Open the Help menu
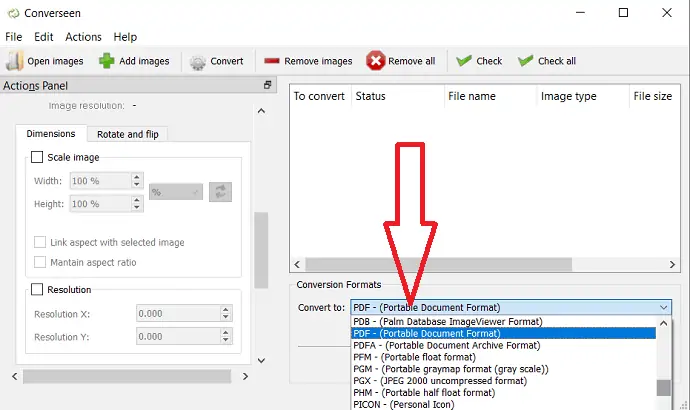The width and height of the screenshot is (690, 410). click(x=125, y=37)
